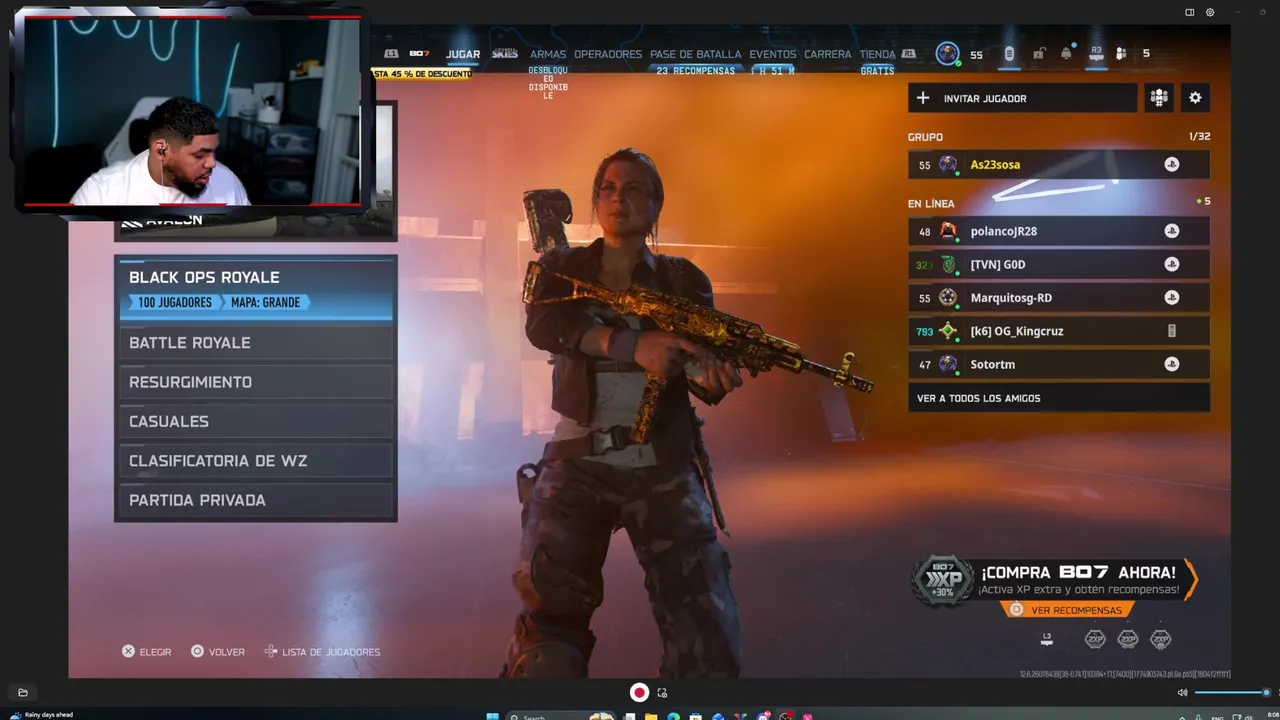Click the second 2XP token icon
This screenshot has width=1280, height=720.
(1128, 639)
